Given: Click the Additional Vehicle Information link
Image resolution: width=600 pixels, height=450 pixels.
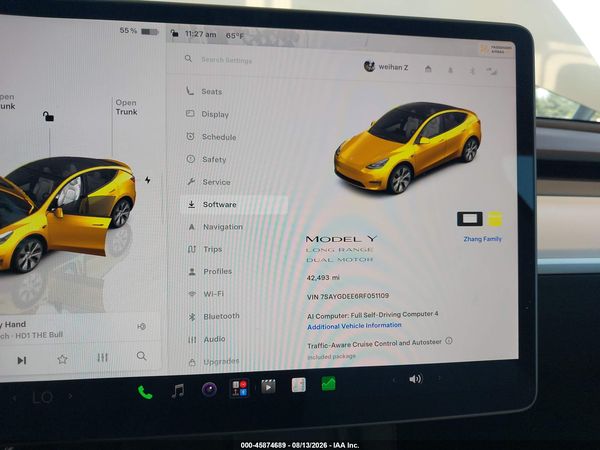Looking at the screenshot, I should pyautogui.click(x=354, y=326).
